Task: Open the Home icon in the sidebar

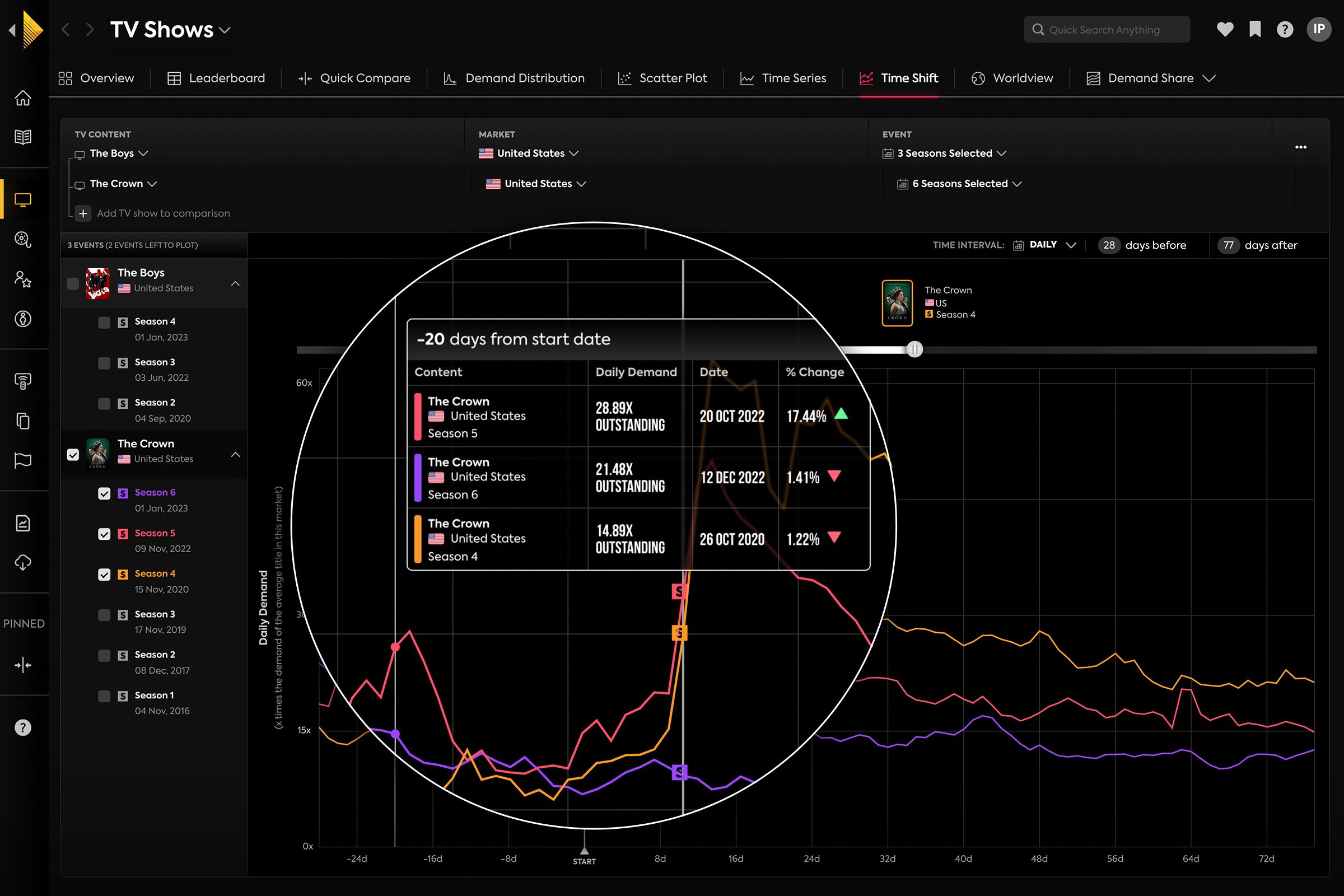Action: click(x=23, y=97)
